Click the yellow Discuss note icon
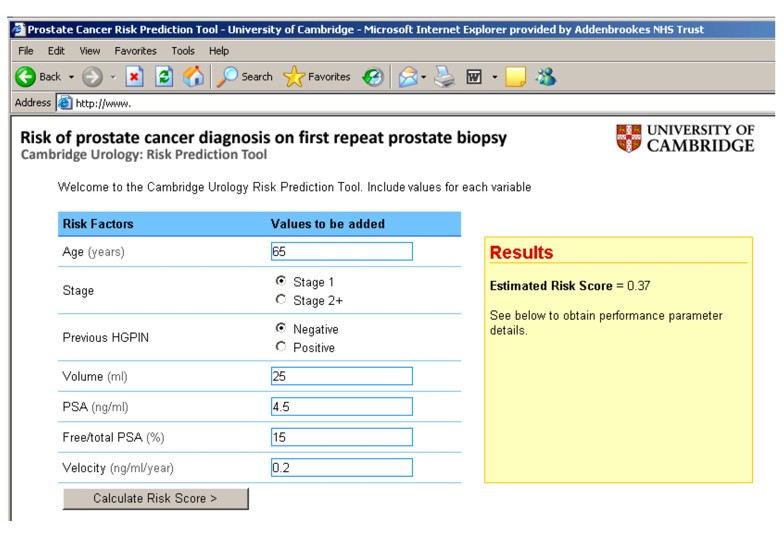The image size is (784, 536). [516, 77]
